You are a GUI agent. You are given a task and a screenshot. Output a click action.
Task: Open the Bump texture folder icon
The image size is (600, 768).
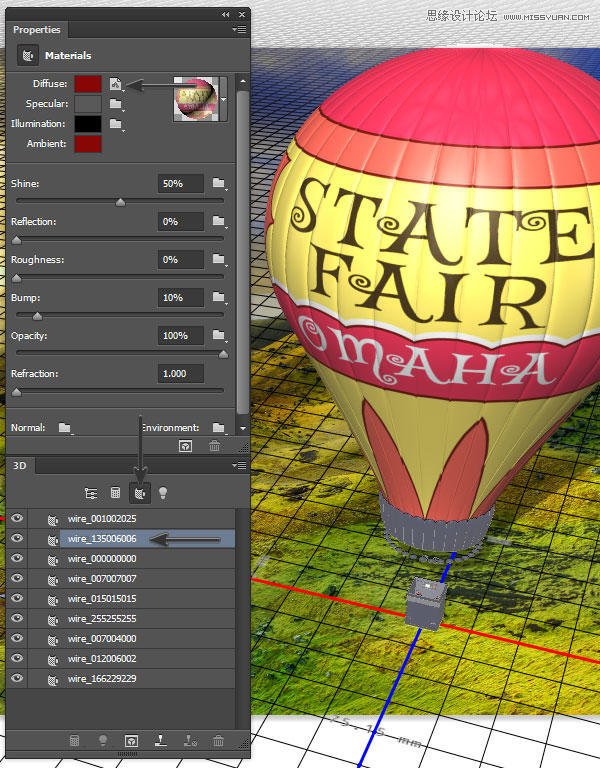pos(219,297)
